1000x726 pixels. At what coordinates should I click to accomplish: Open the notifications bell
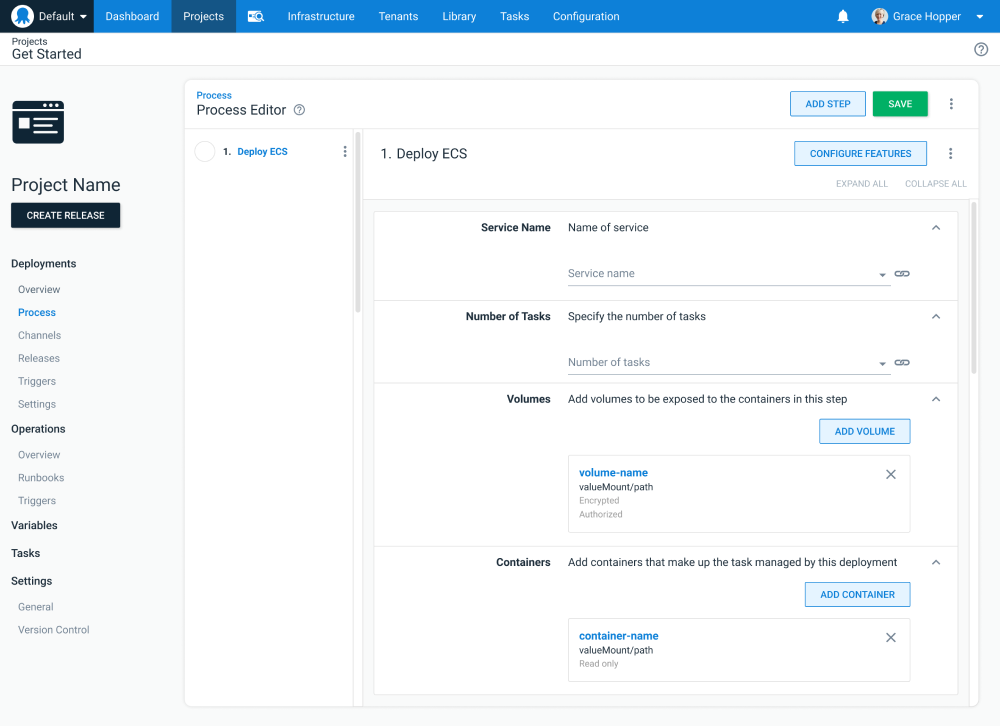tap(842, 16)
